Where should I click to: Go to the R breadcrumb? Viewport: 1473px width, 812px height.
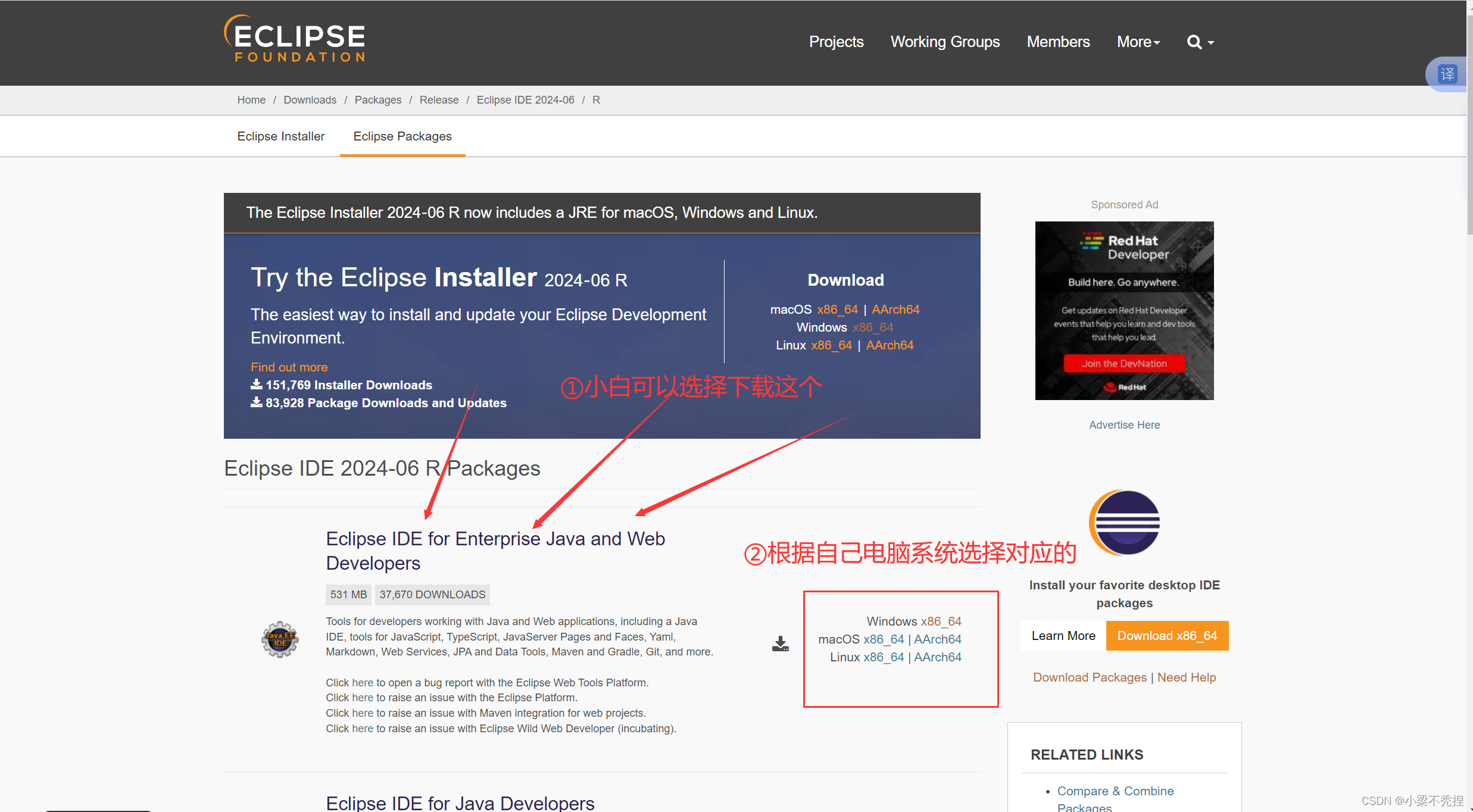[596, 100]
